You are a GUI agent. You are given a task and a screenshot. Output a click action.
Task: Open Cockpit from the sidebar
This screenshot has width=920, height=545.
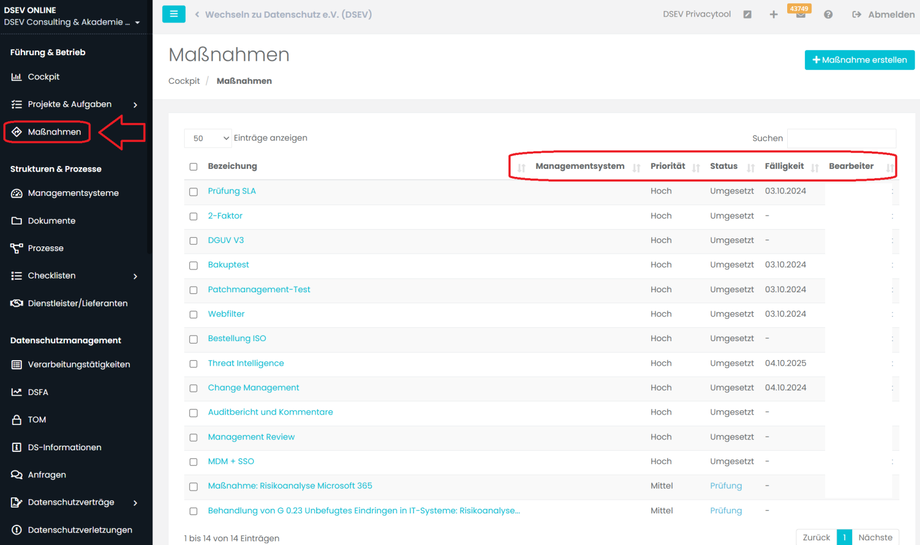click(x=43, y=77)
